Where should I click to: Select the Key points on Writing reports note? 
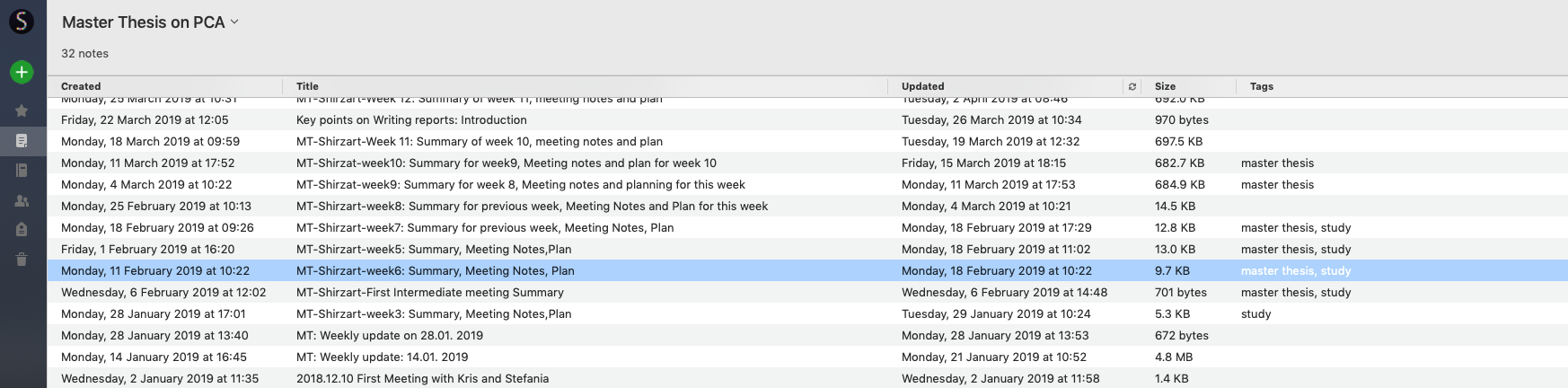coord(411,119)
